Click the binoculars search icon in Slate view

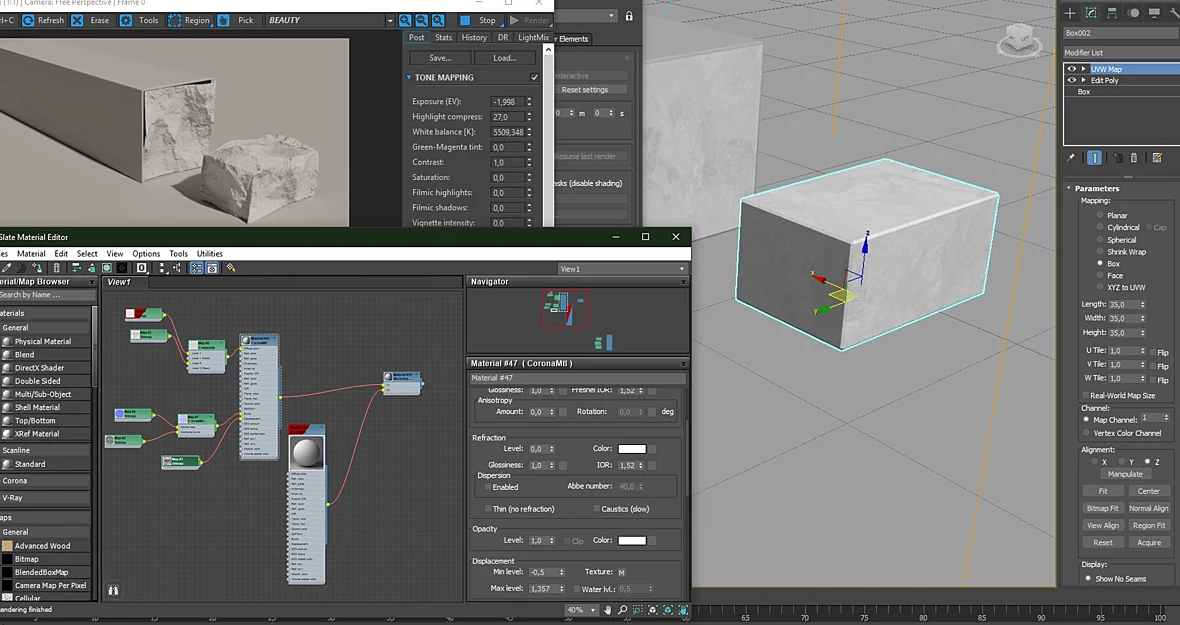113,590
